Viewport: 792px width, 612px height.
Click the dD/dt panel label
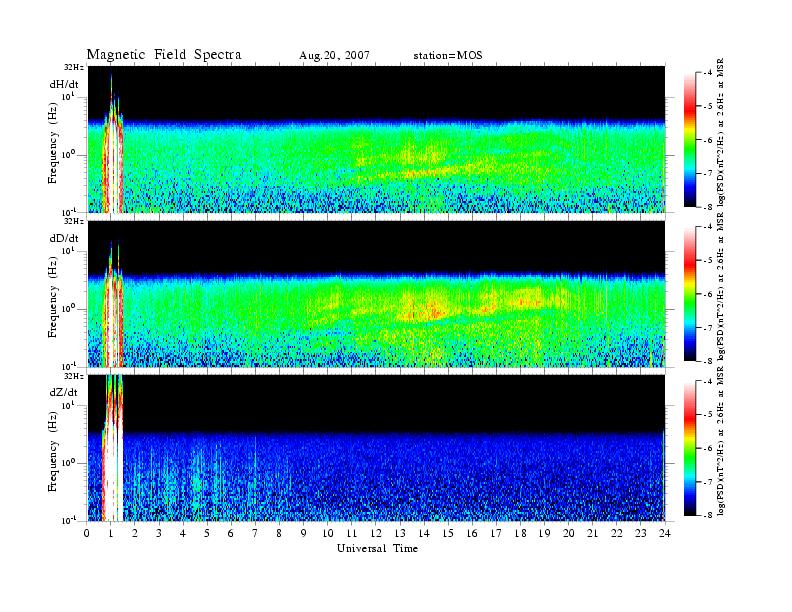point(64,238)
